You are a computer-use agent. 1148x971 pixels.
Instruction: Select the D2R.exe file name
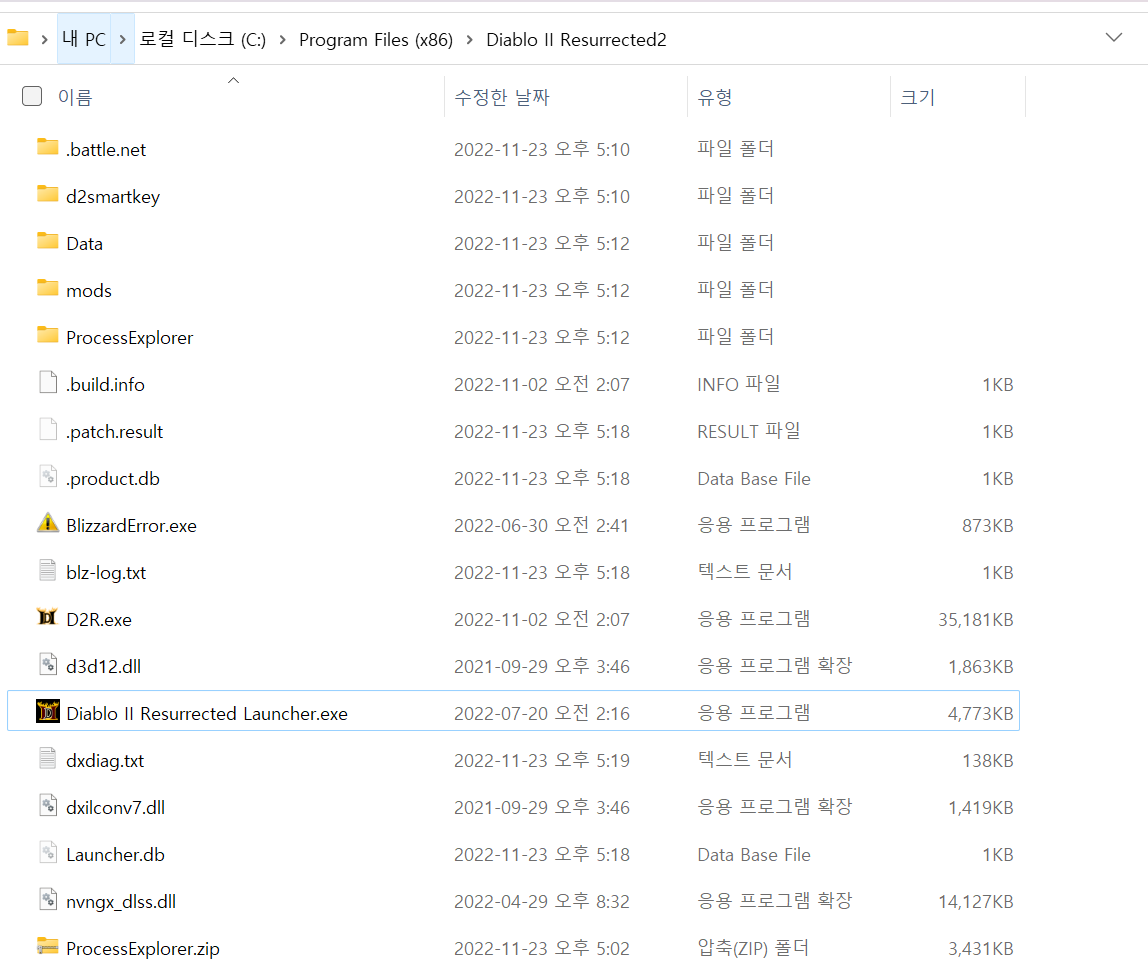point(99,620)
